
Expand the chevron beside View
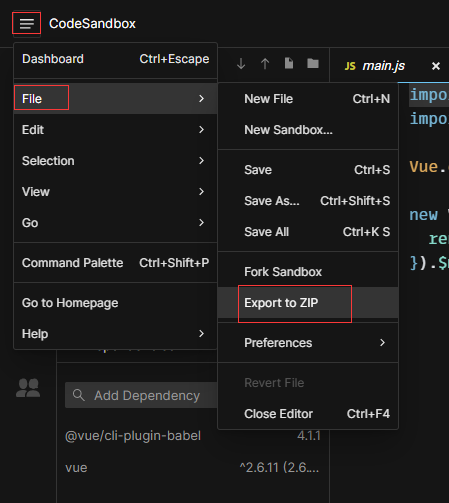[201, 192]
